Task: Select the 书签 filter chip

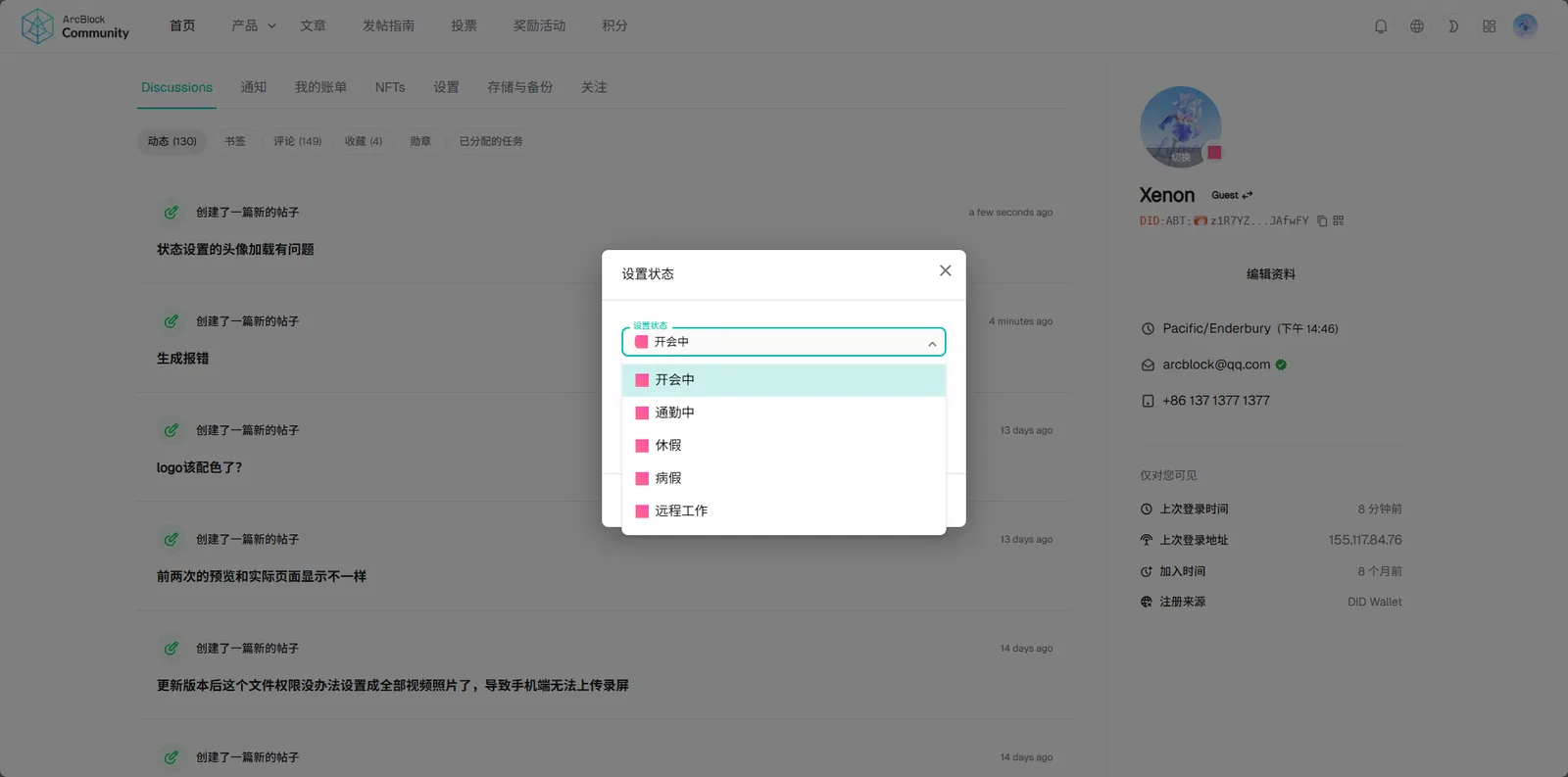Action: click(x=235, y=141)
